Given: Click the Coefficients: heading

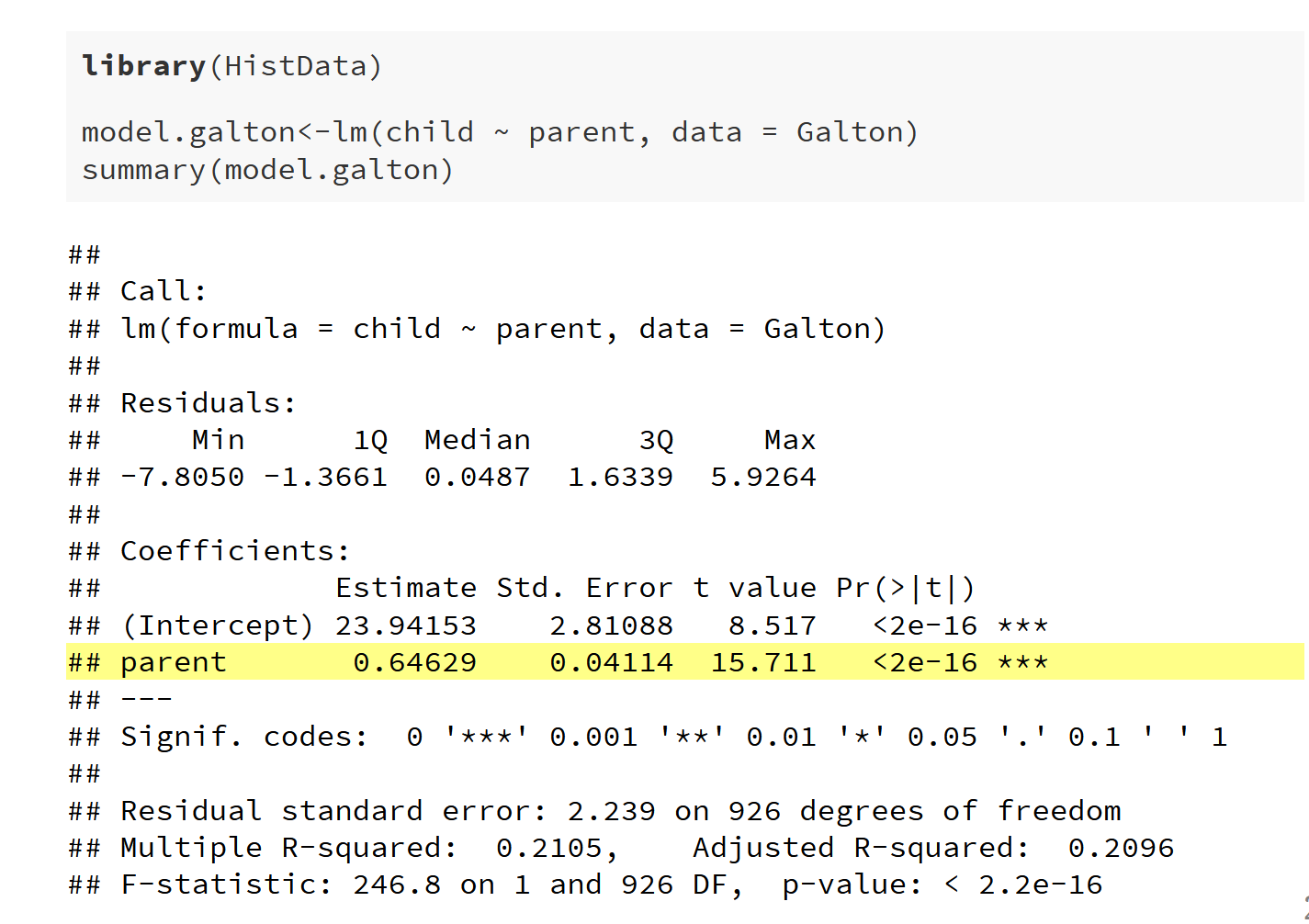Looking at the screenshot, I should tap(235, 551).
